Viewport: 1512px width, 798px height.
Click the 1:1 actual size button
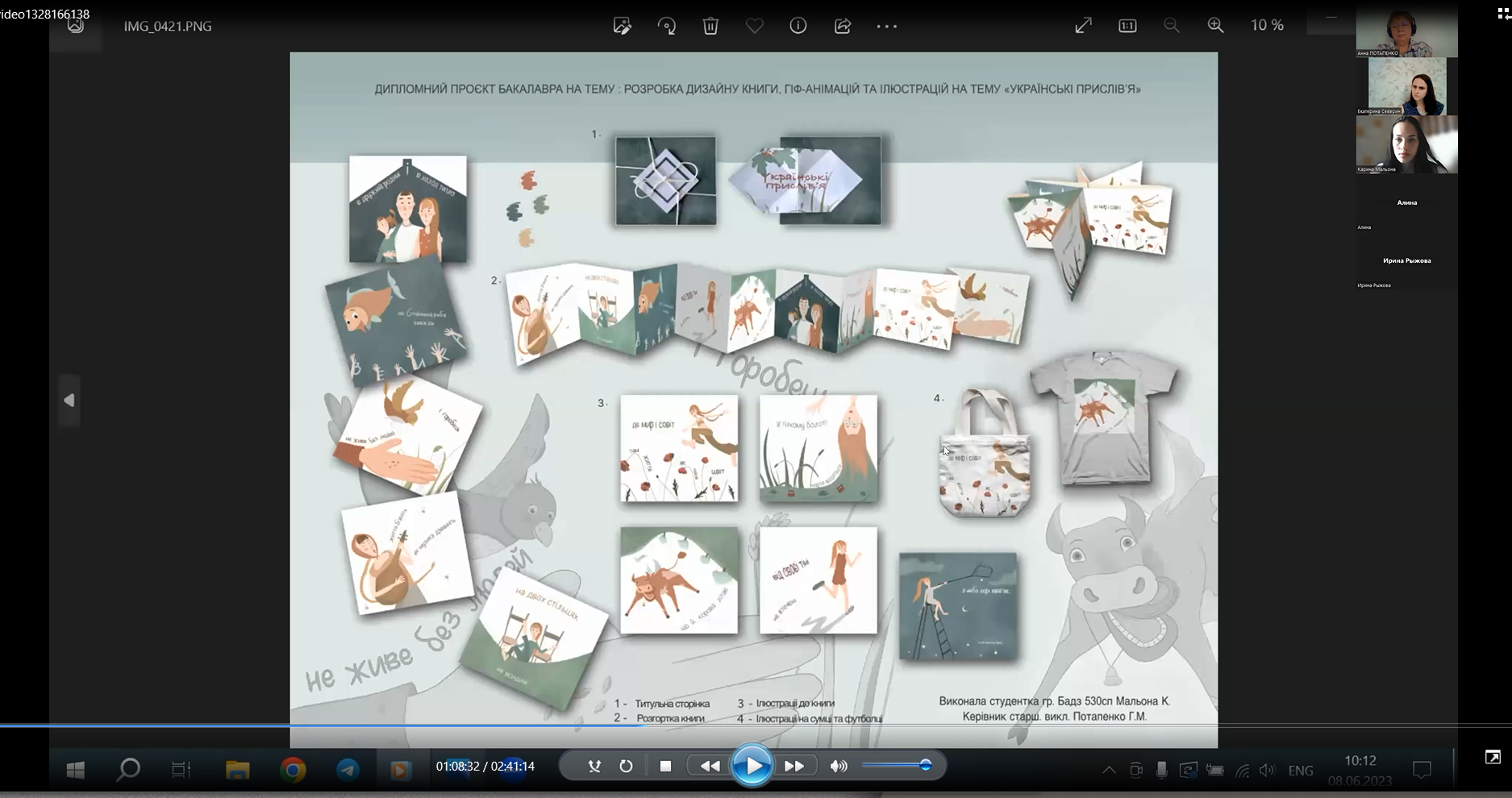point(1127,26)
